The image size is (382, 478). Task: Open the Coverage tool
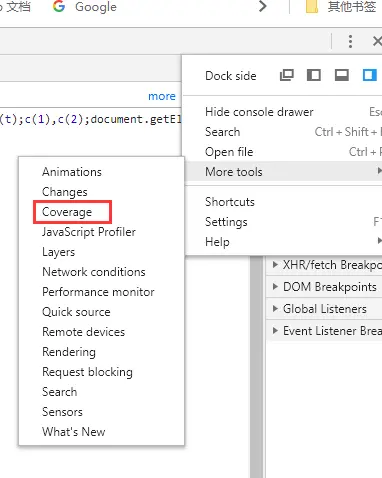click(102, 212)
